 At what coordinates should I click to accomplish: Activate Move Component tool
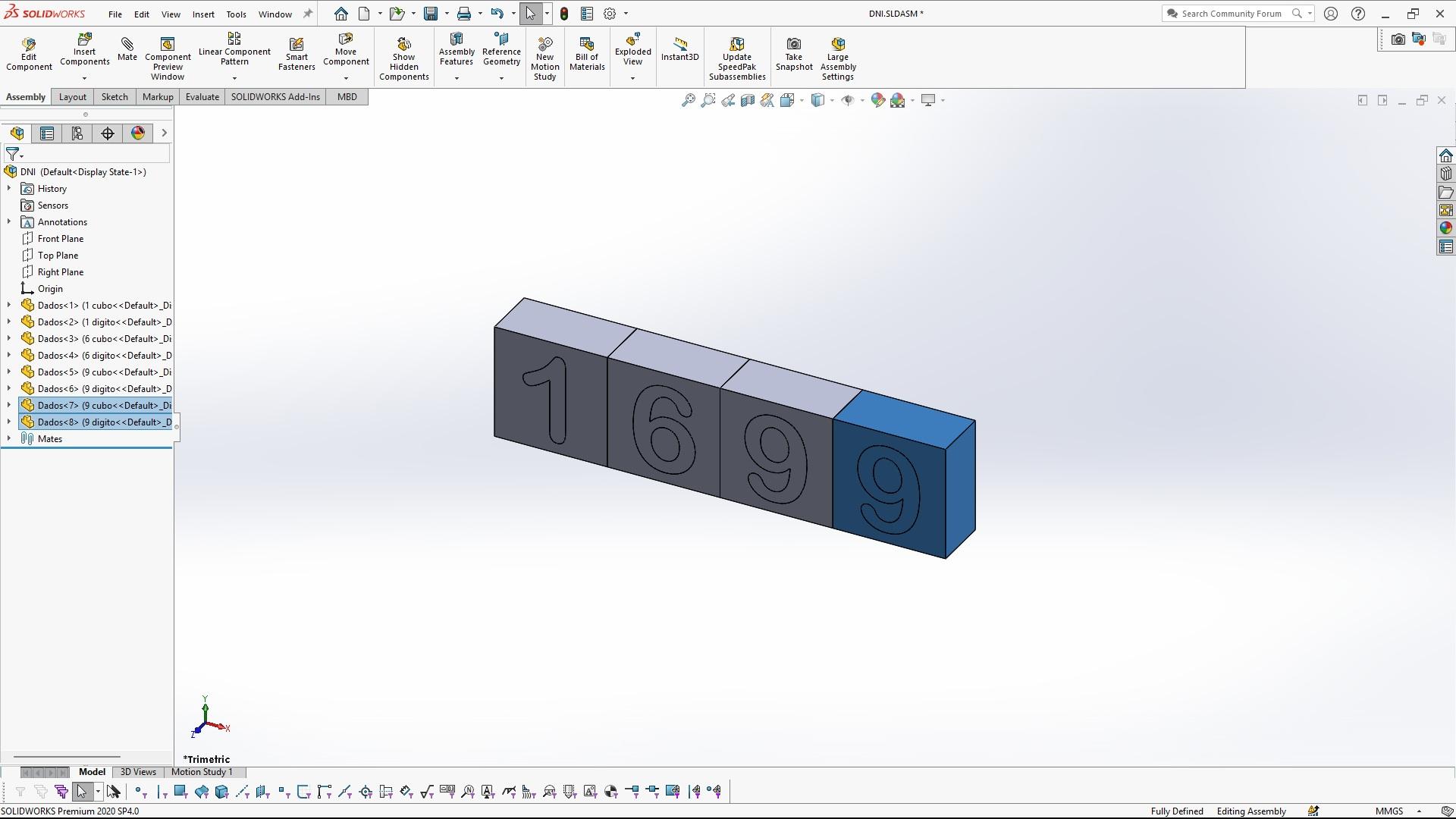pyautogui.click(x=346, y=50)
